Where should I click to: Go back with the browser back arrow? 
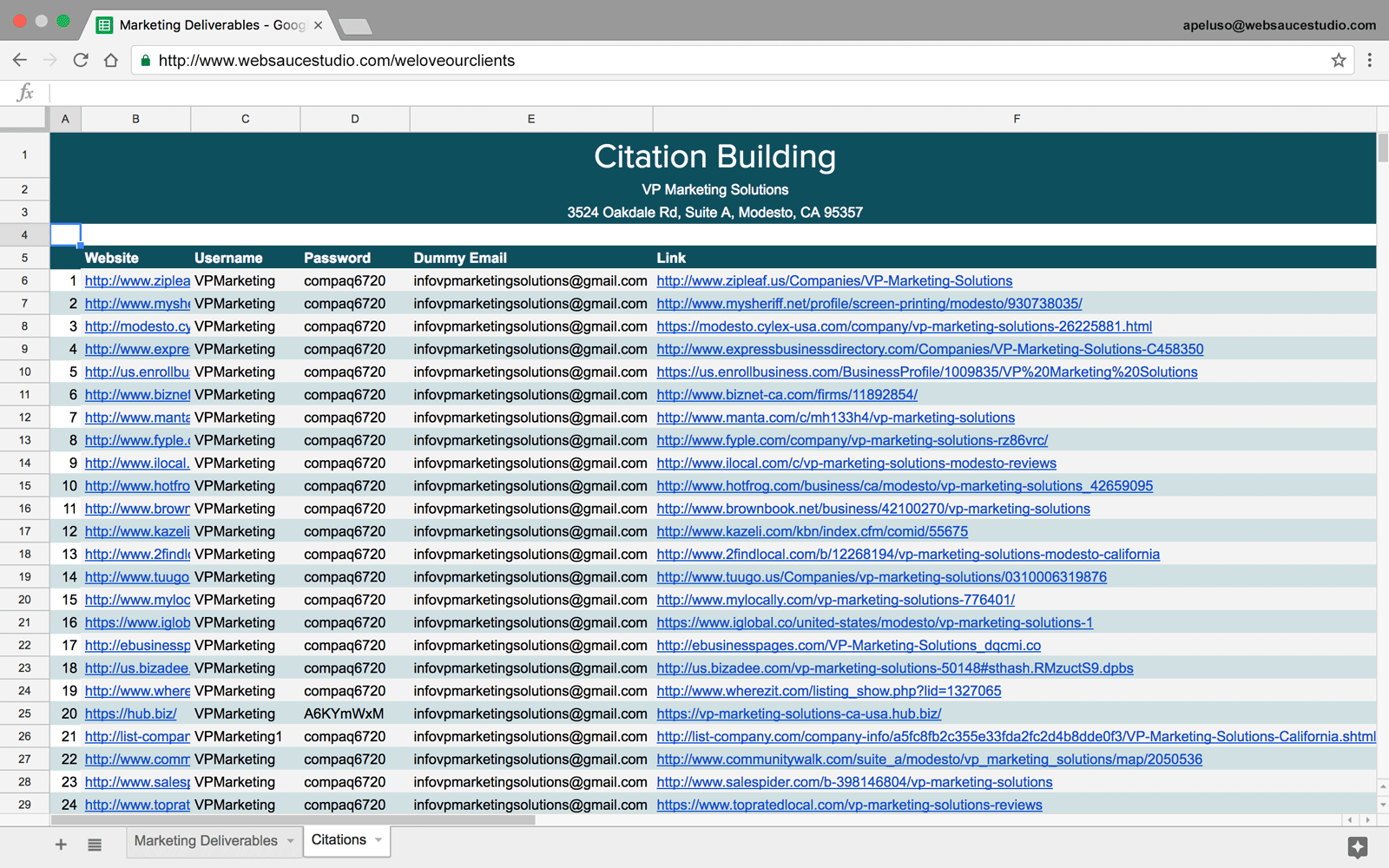[x=20, y=60]
